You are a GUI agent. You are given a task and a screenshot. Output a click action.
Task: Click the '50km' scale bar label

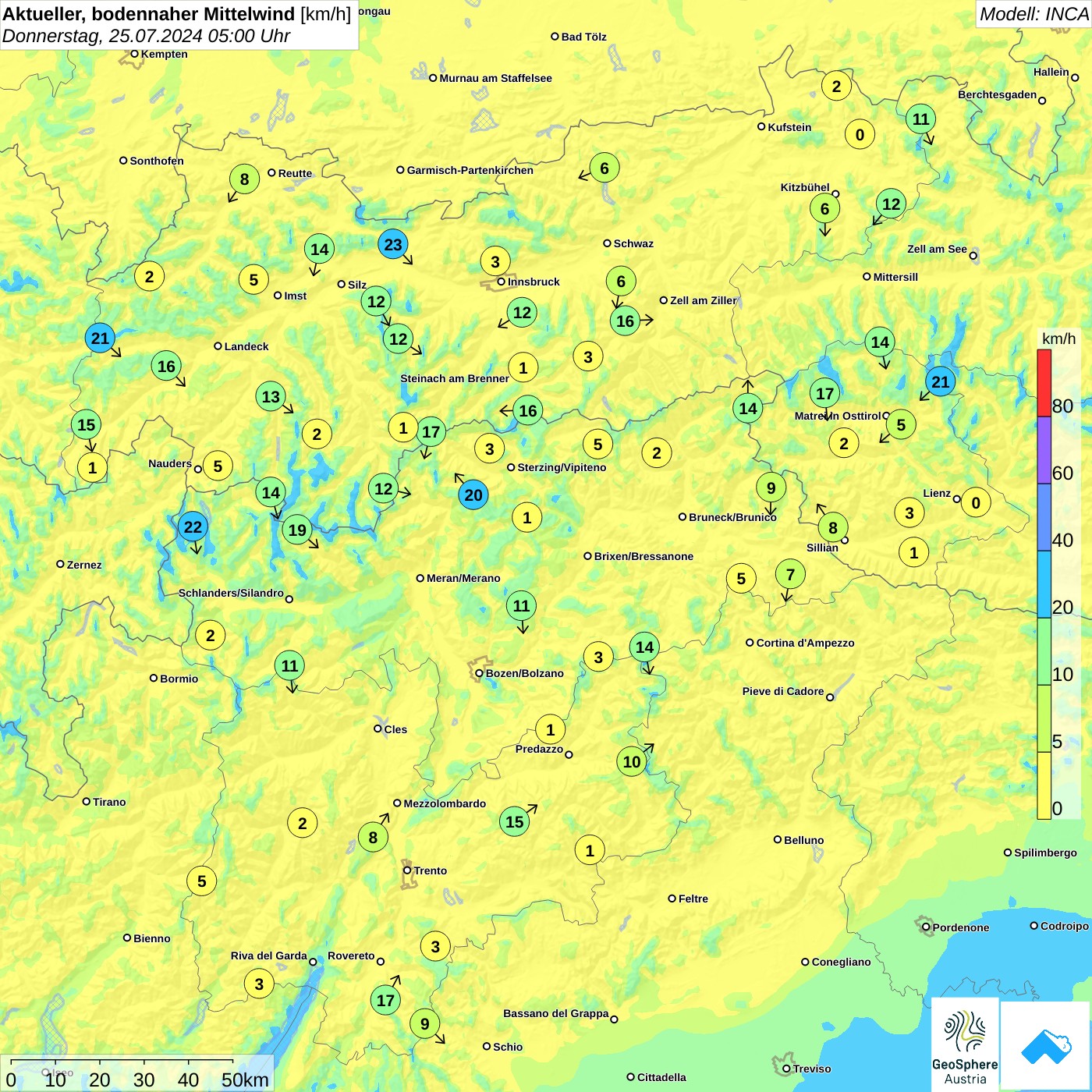(x=245, y=1080)
